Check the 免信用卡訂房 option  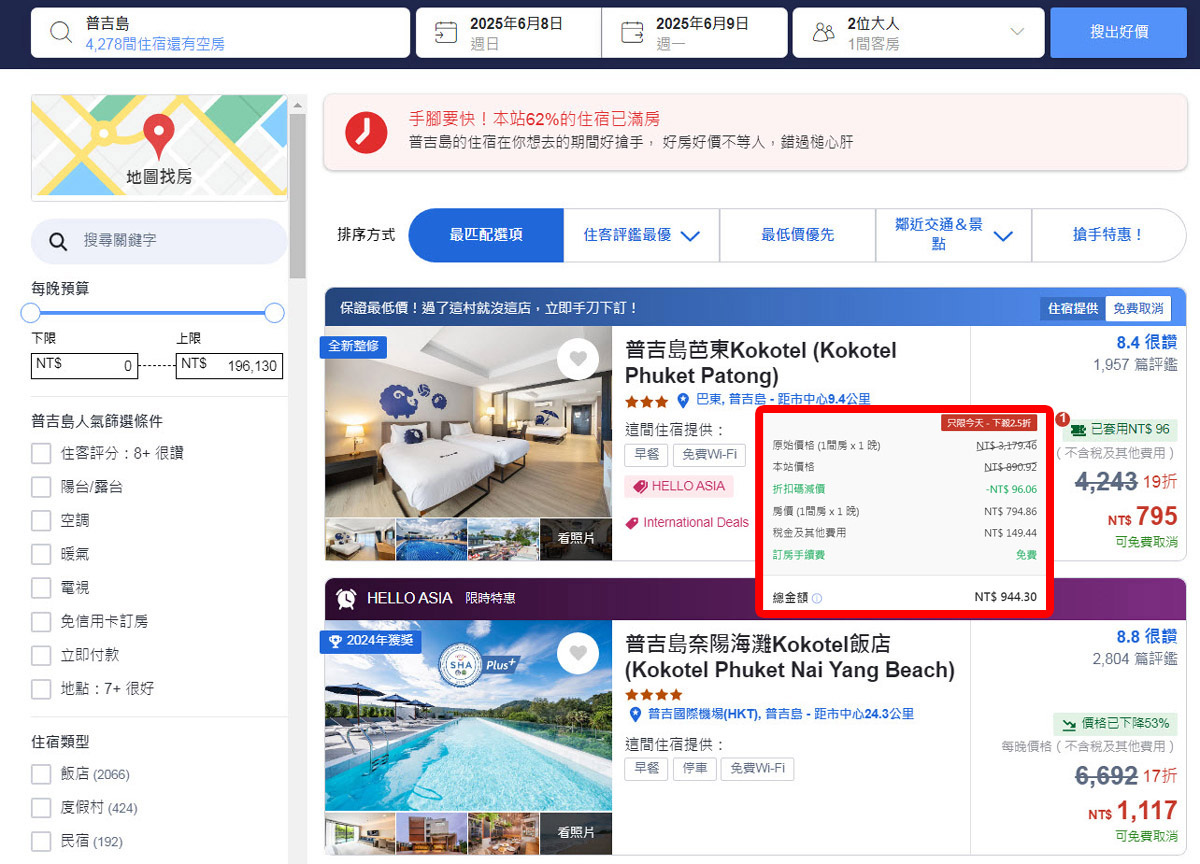click(x=41, y=621)
